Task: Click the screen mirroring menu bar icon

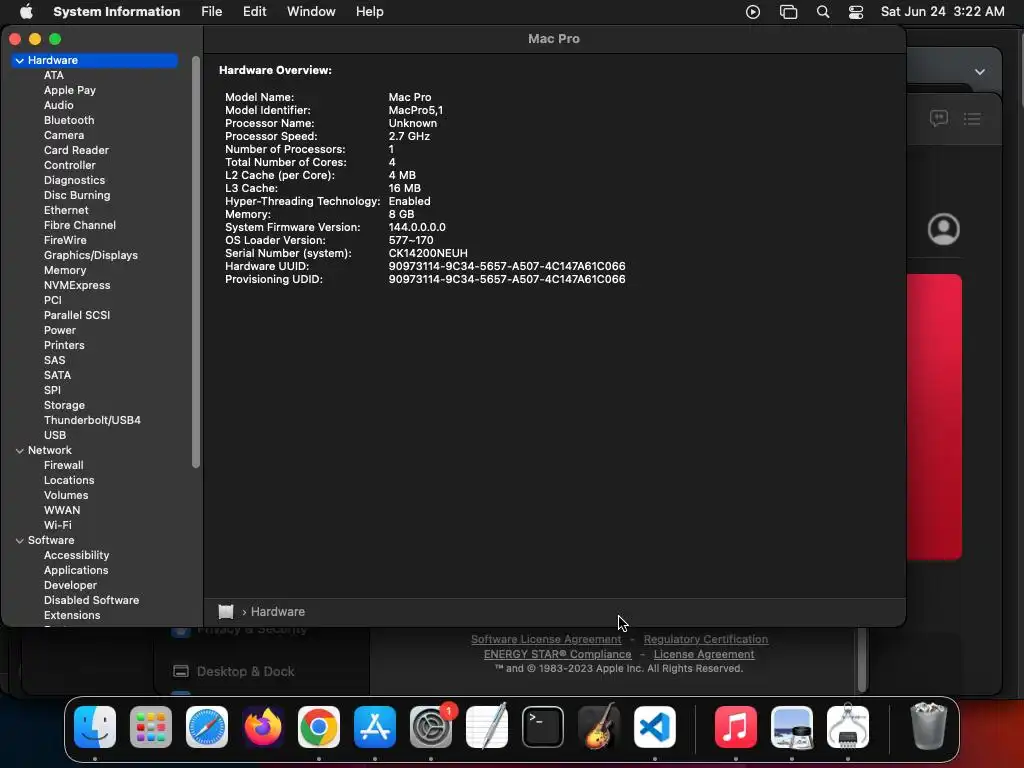Action: point(788,12)
